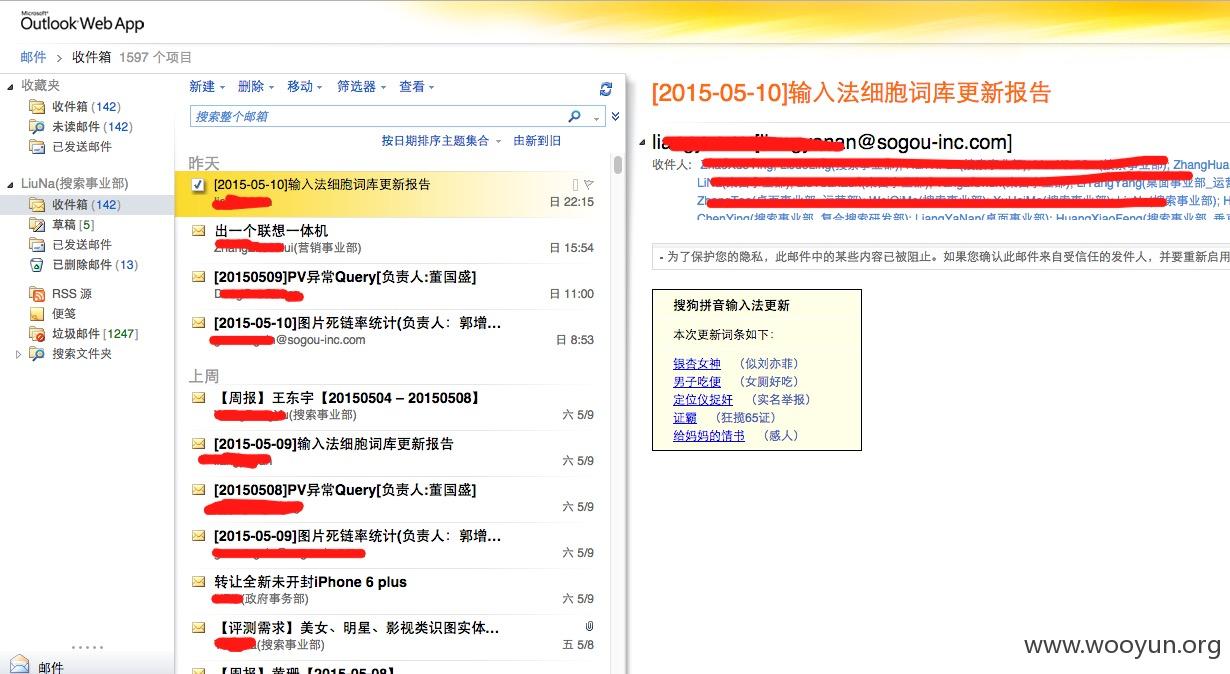Screen dimensions: 1230x674
Task: Click 已发送邮件 icon under LiuNa mailbox
Action: (x=37, y=245)
